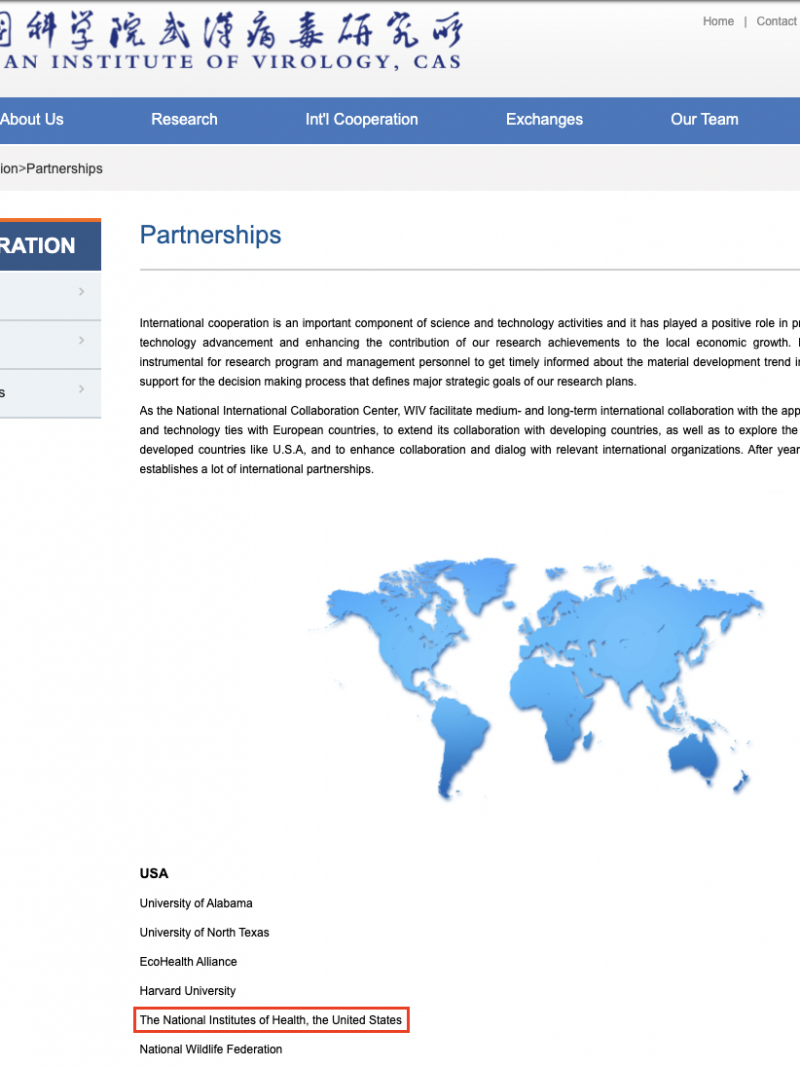Viewport: 800px width, 1067px height.
Task: Open the About Us menu
Action: click(32, 119)
